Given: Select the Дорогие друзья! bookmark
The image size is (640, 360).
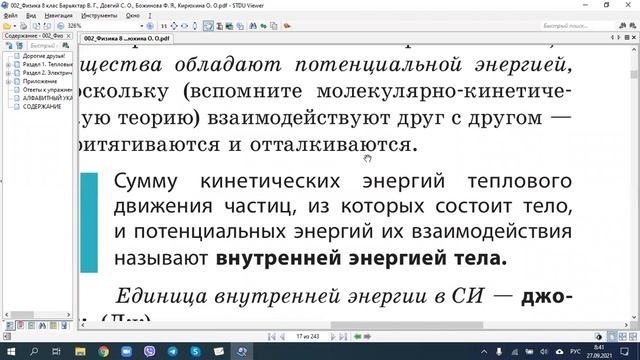Looking at the screenshot, I should point(44,56).
